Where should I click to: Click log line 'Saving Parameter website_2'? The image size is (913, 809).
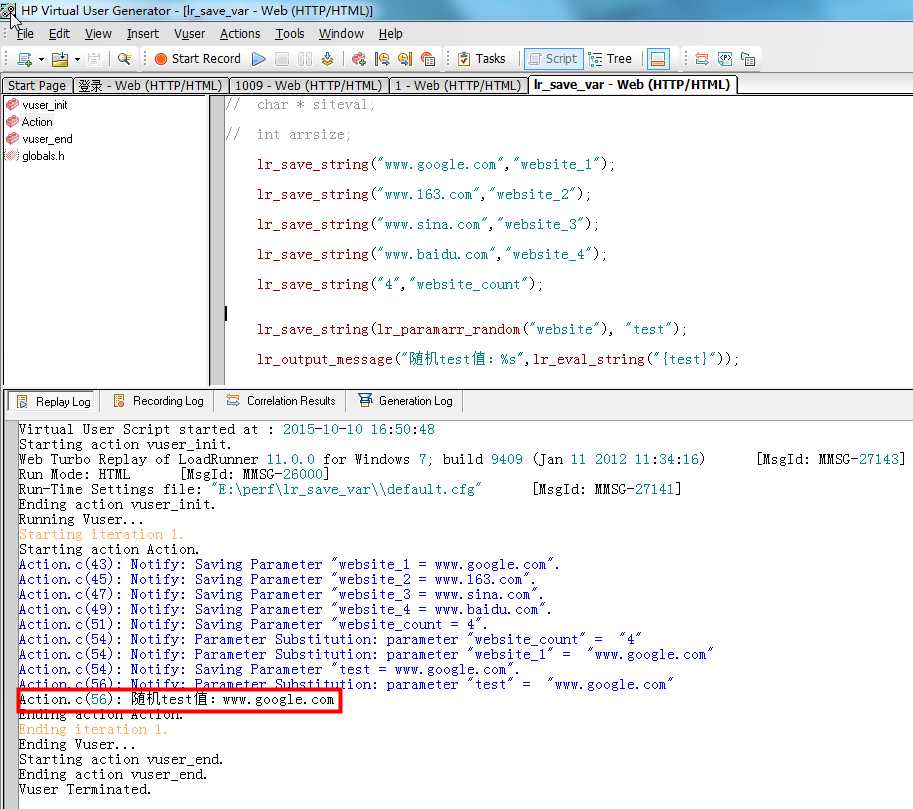pyautogui.click(x=277, y=580)
